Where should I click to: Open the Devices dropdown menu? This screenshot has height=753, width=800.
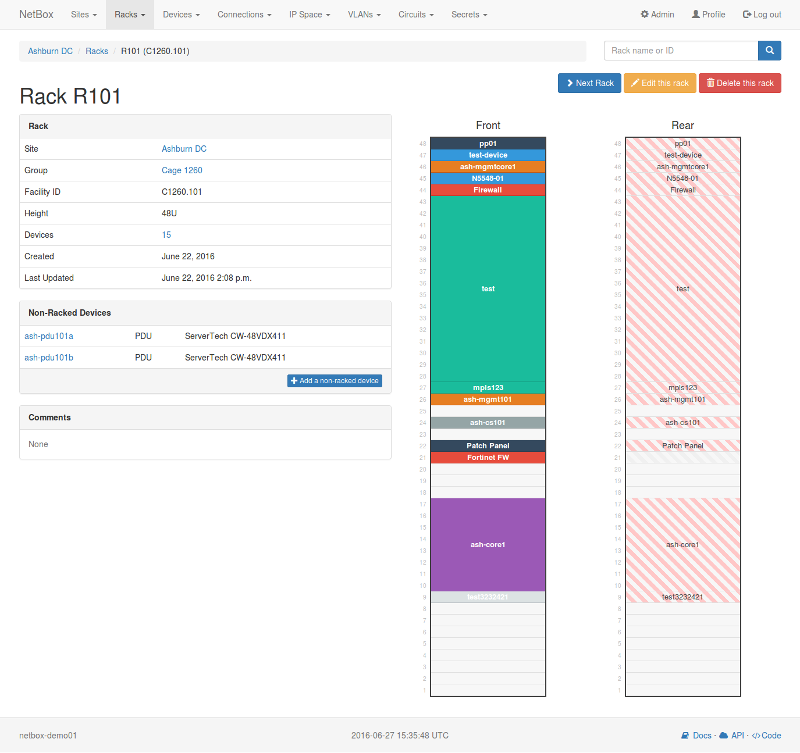(x=180, y=14)
